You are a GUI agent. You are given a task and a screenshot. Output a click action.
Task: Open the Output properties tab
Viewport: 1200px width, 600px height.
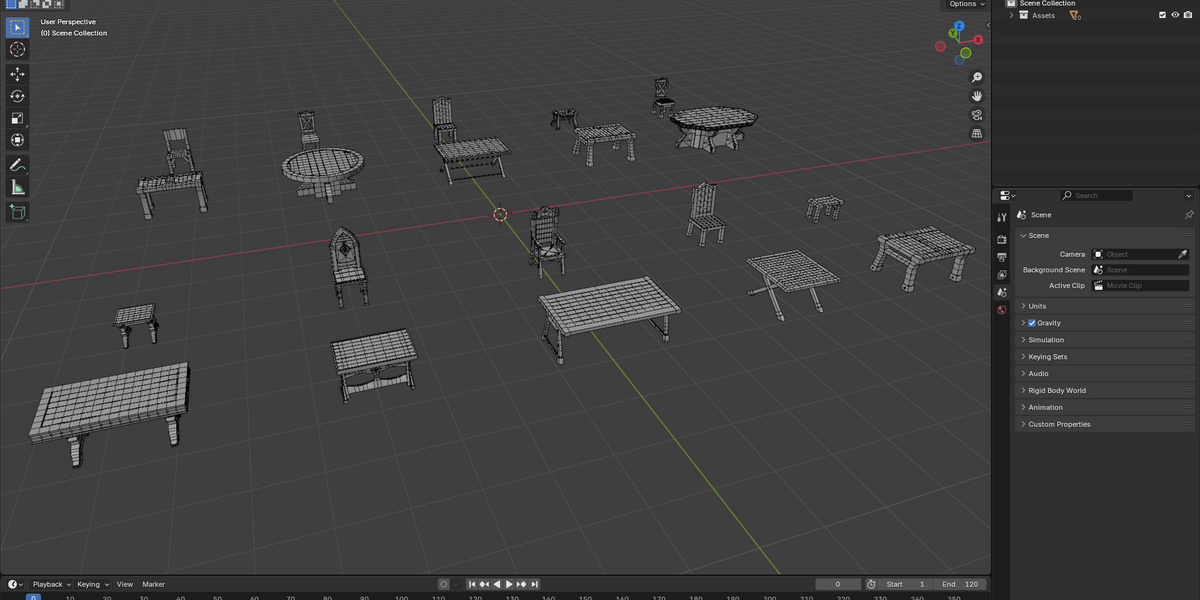point(1002,257)
